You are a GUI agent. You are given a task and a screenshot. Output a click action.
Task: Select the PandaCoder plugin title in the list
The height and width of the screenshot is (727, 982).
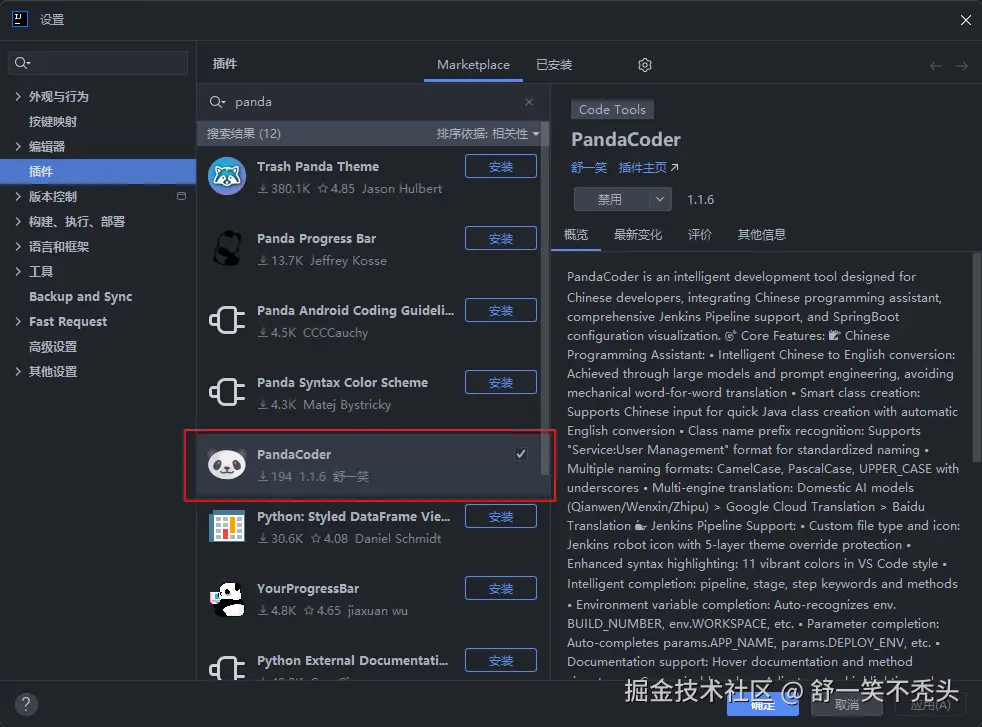pyautogui.click(x=294, y=455)
